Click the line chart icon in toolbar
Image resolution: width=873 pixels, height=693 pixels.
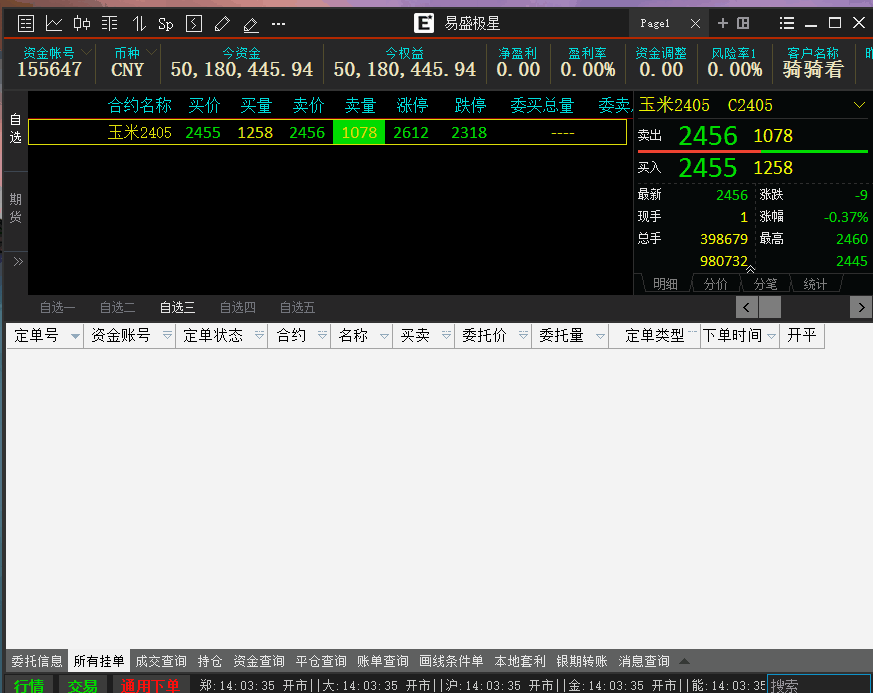[x=54, y=23]
